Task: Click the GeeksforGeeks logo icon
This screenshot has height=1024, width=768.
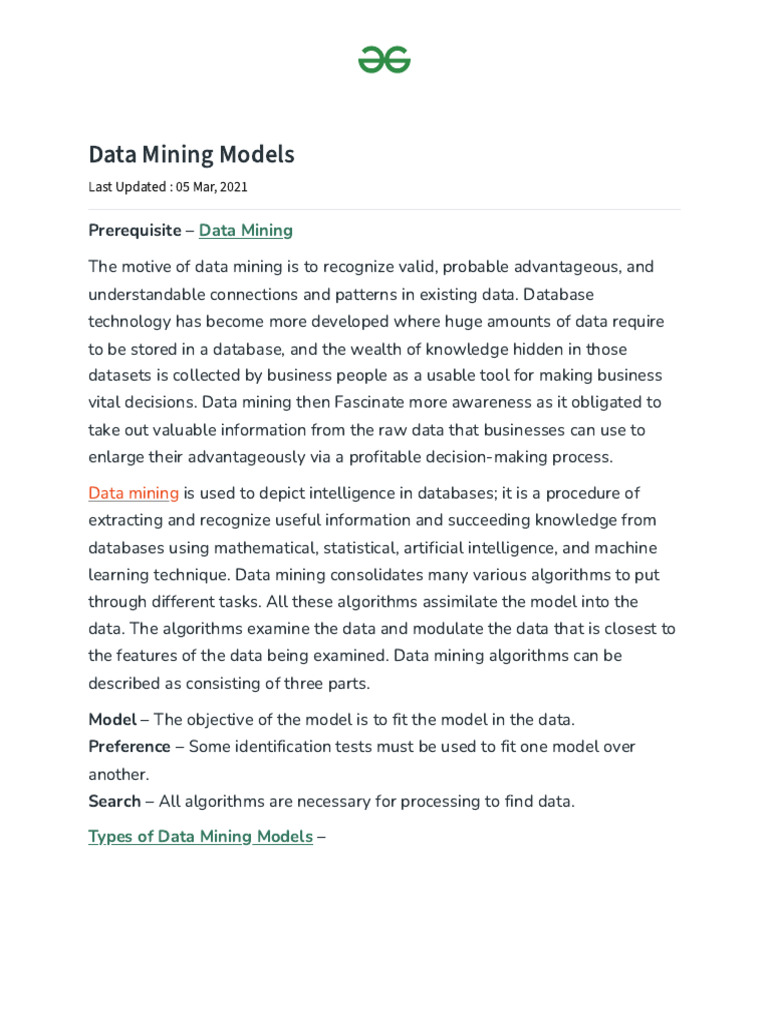Action: click(x=384, y=61)
